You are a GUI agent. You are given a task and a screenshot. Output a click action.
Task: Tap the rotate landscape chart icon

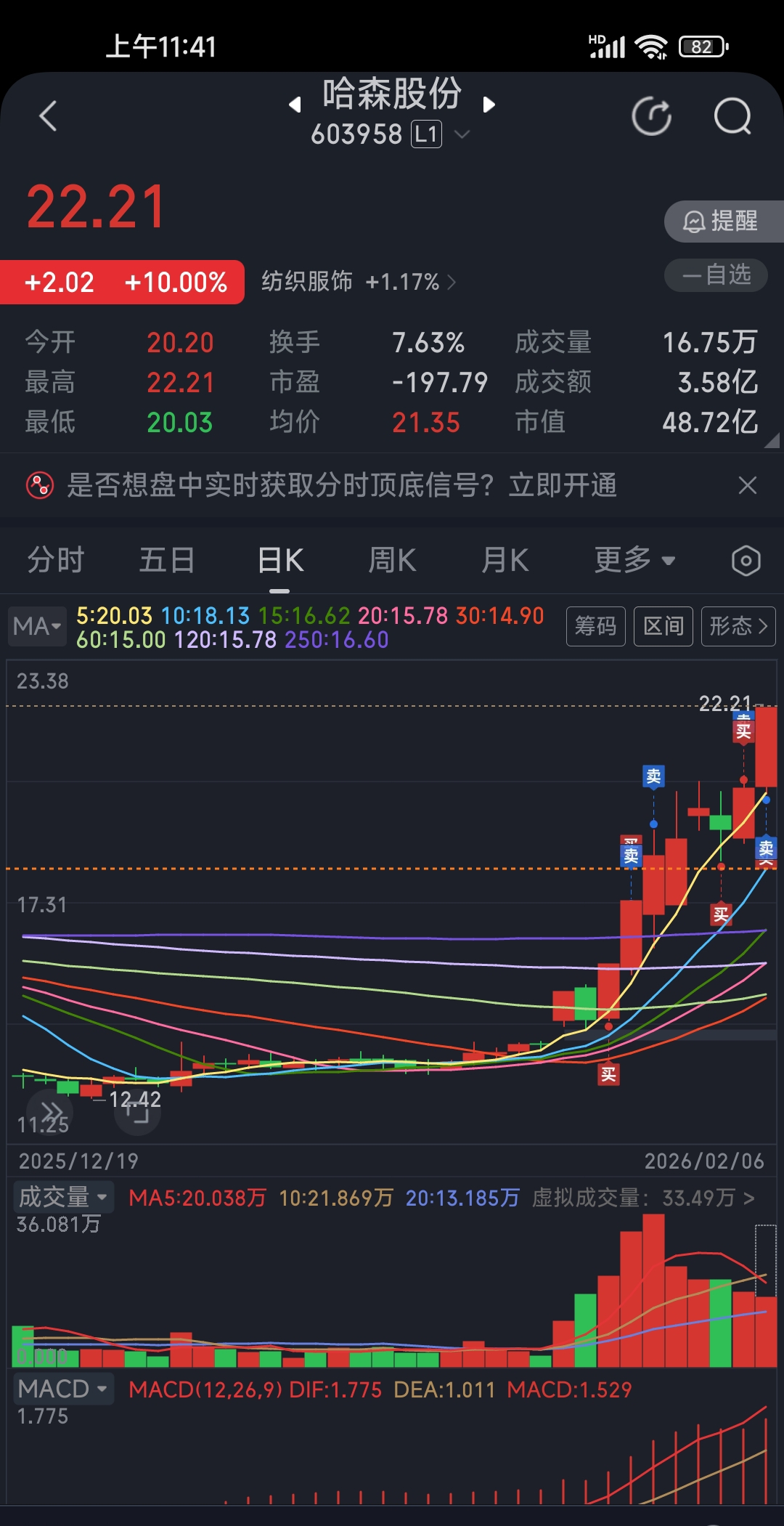pos(137,1111)
